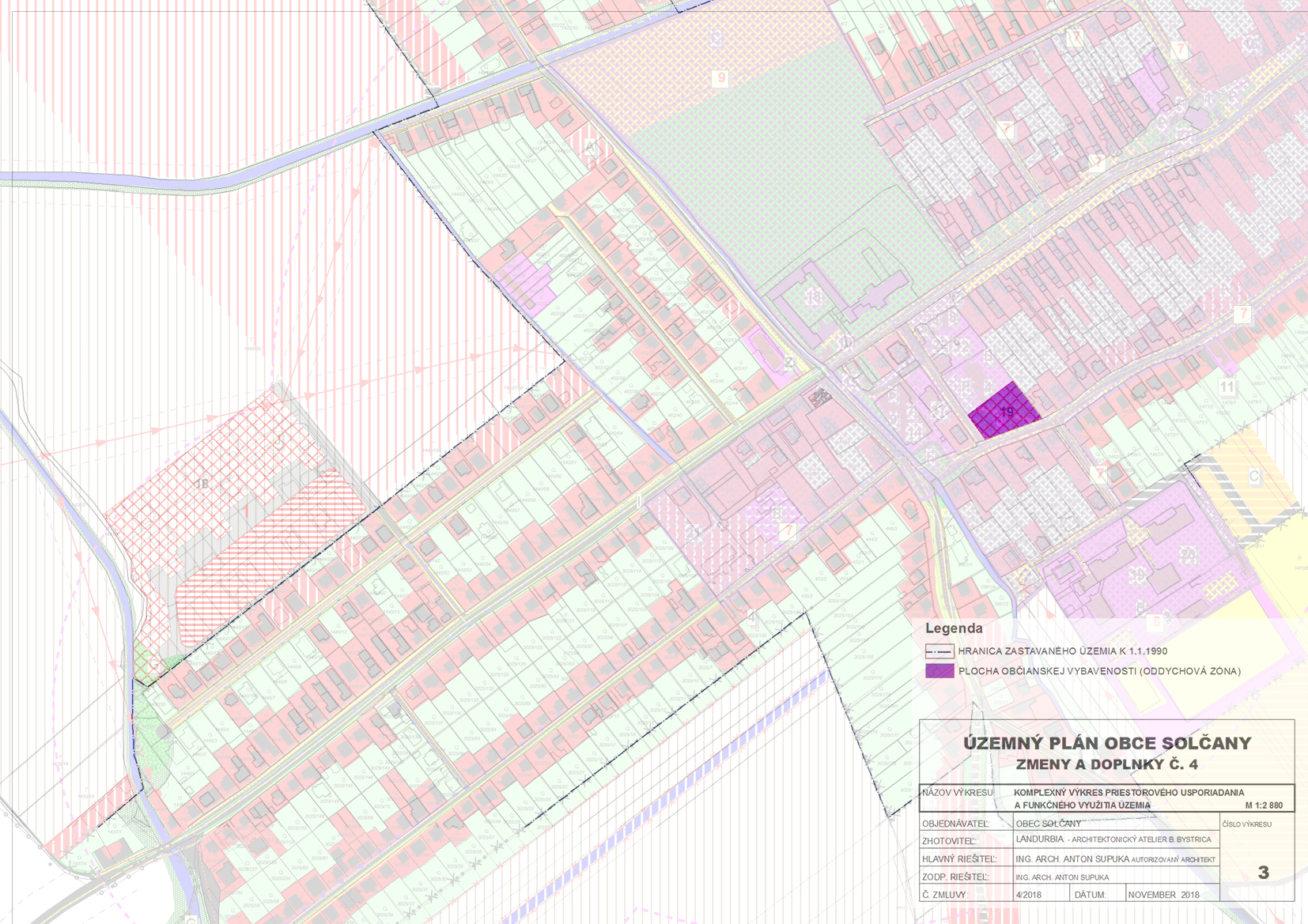Click the contract number '4/2018' cell
The width and height of the screenshot is (1308, 924).
click(1028, 895)
